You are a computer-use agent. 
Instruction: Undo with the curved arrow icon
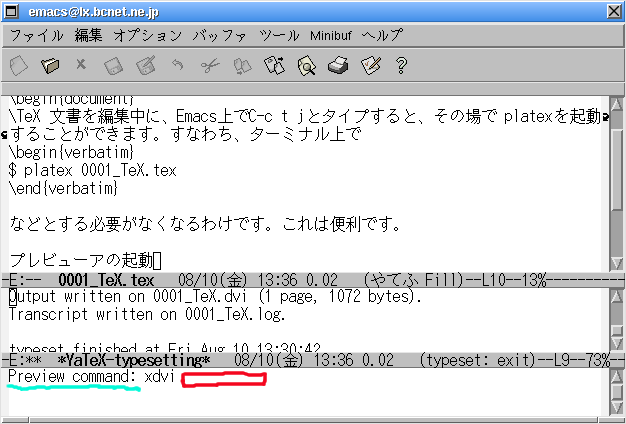click(178, 64)
